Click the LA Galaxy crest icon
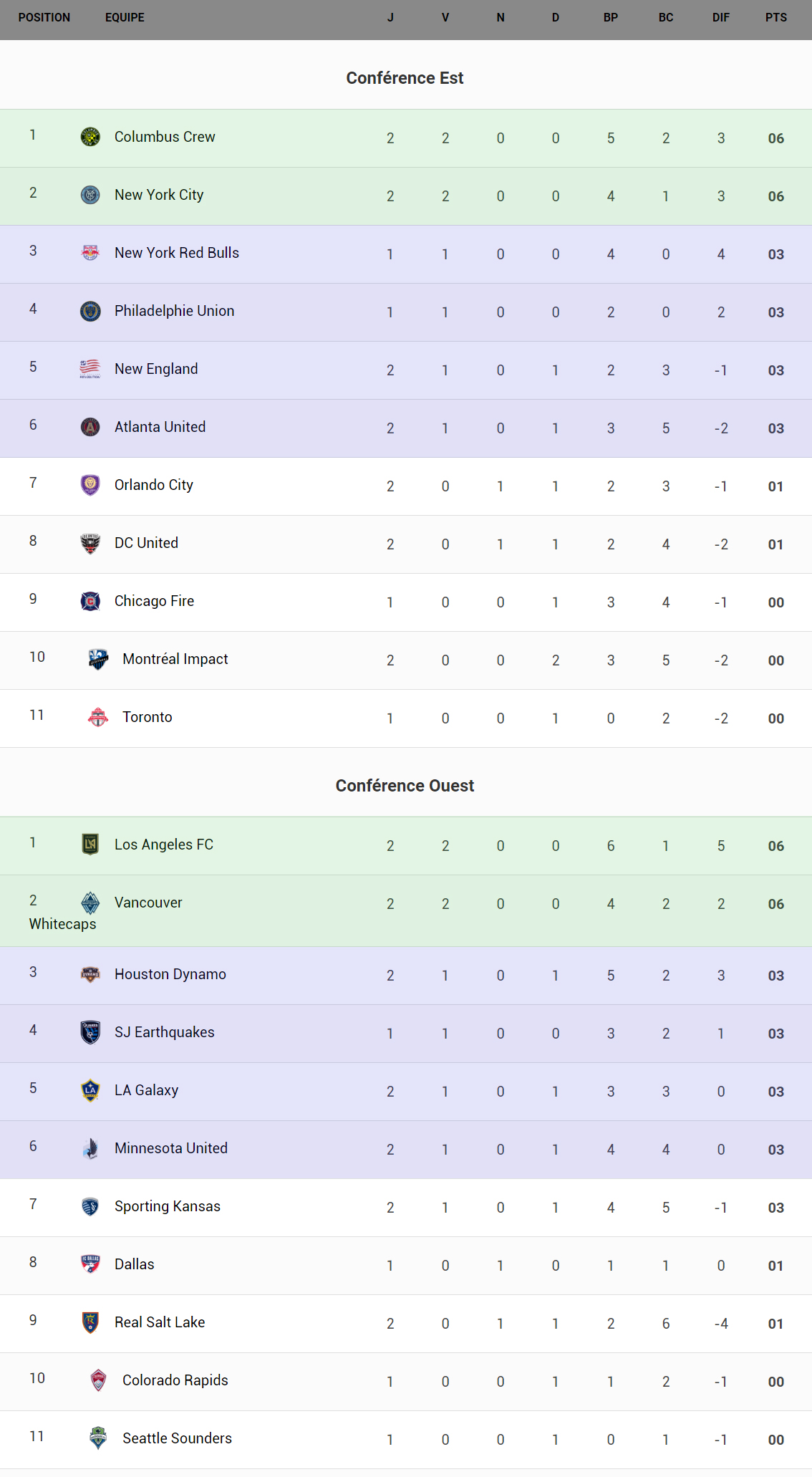 coord(90,1090)
